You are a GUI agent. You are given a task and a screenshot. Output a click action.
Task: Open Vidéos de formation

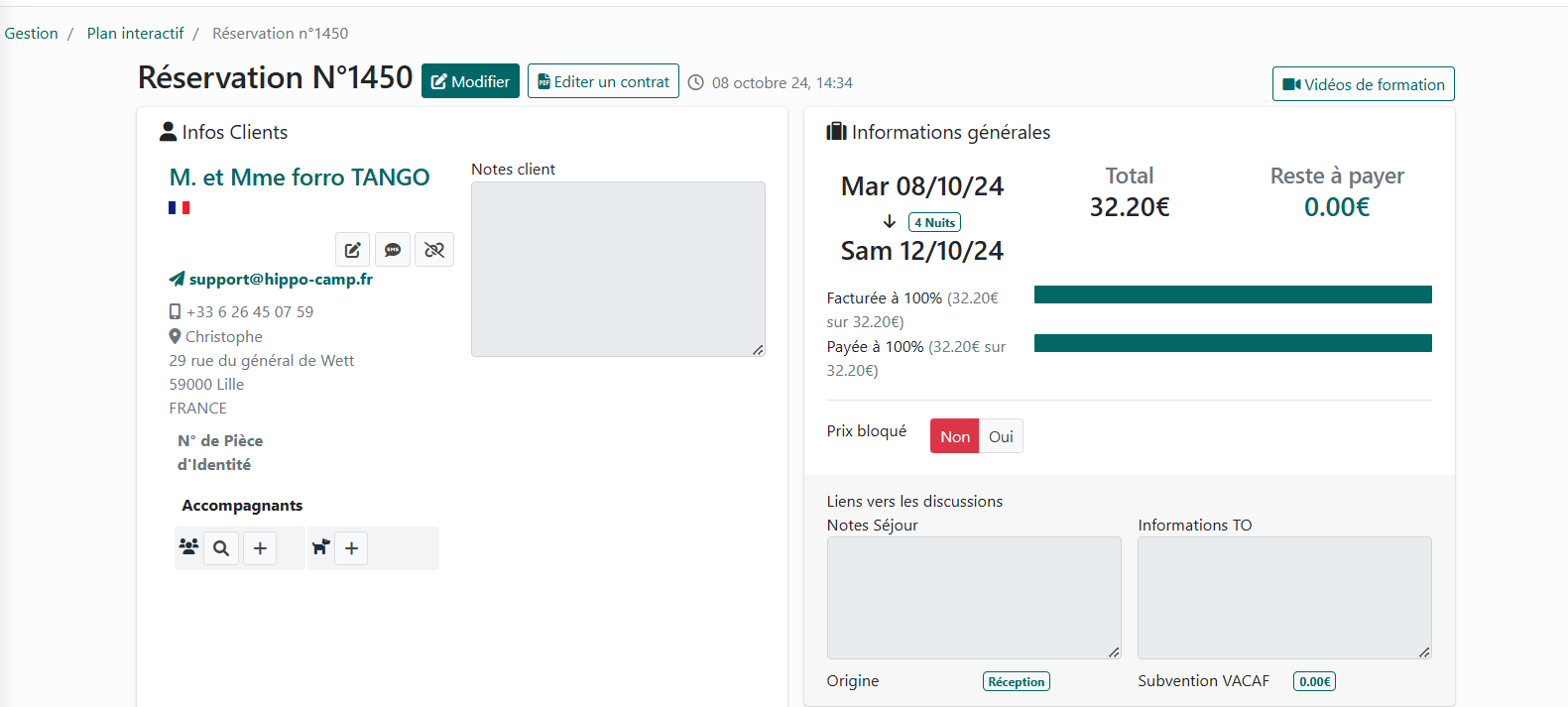point(1363,84)
